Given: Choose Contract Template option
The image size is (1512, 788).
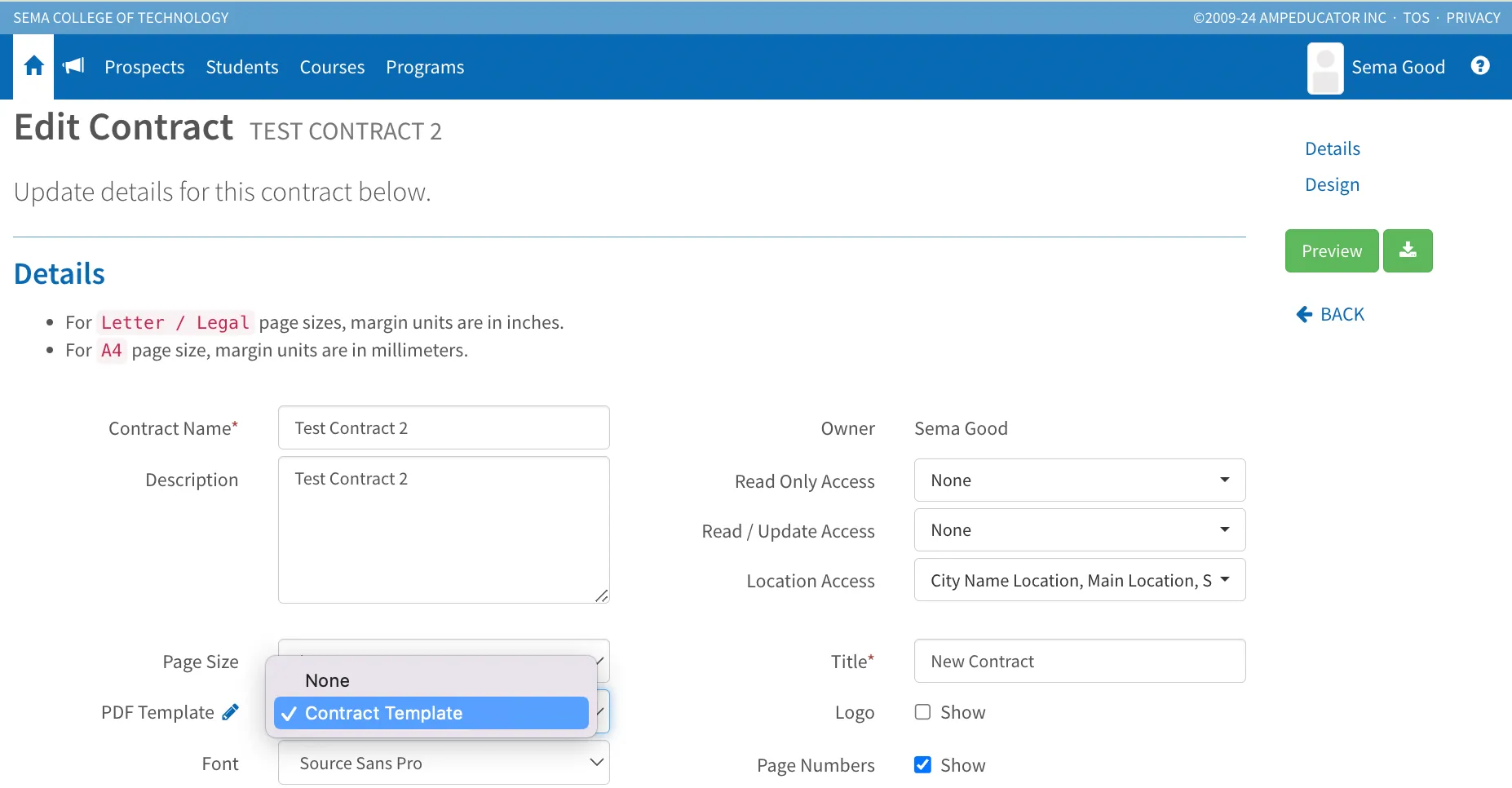Looking at the screenshot, I should click(x=431, y=713).
